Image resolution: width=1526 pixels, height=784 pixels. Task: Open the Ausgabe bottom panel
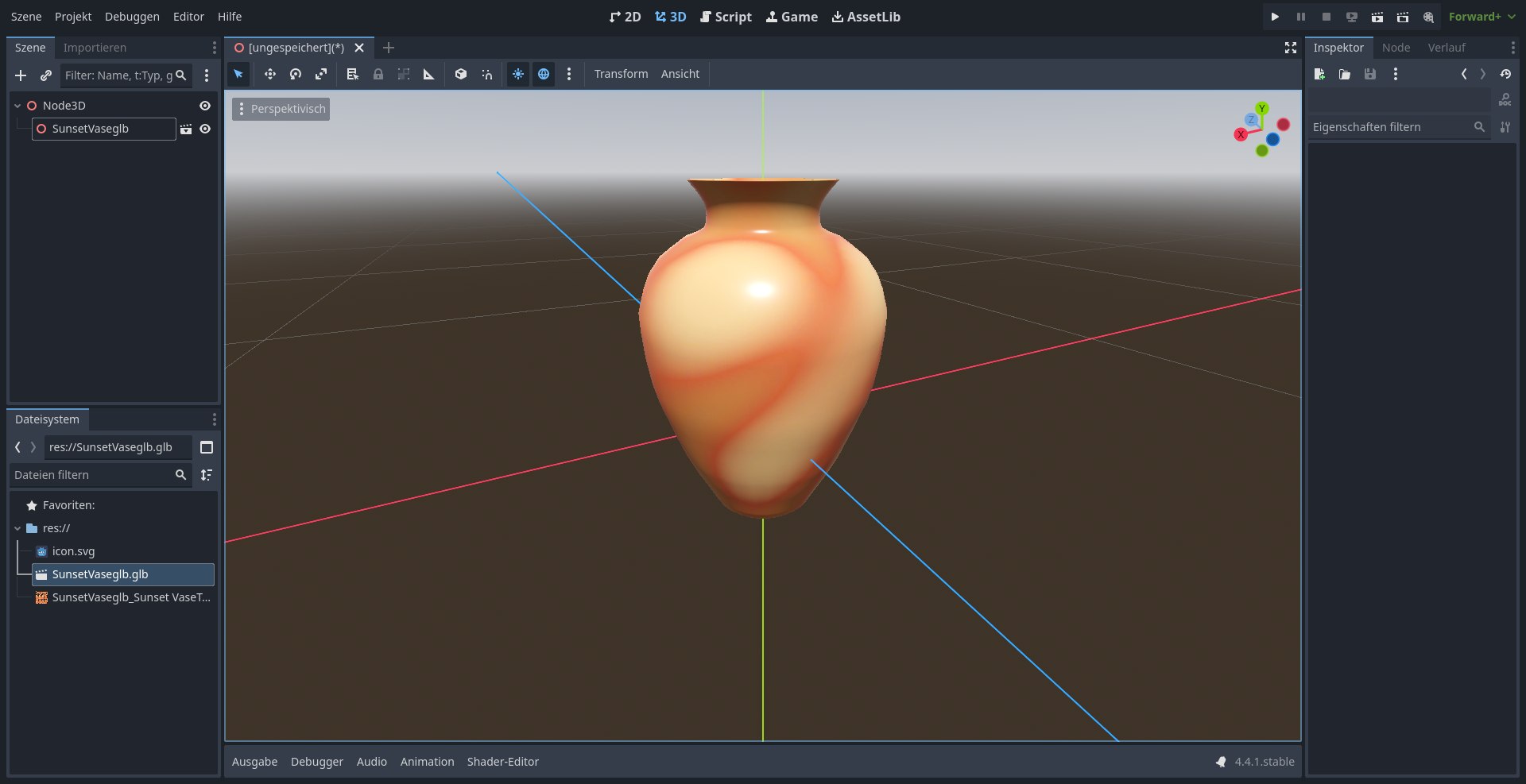pyautogui.click(x=254, y=762)
